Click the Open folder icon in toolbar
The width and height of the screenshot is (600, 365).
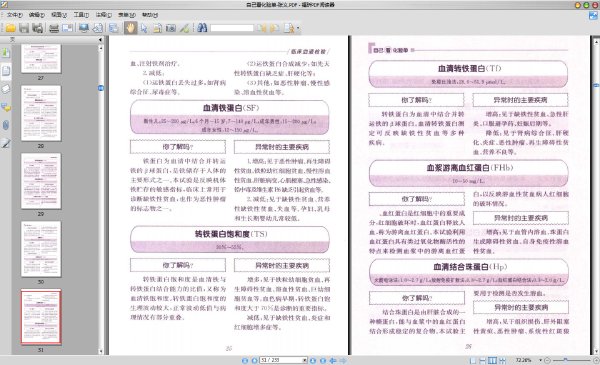click(10, 28)
